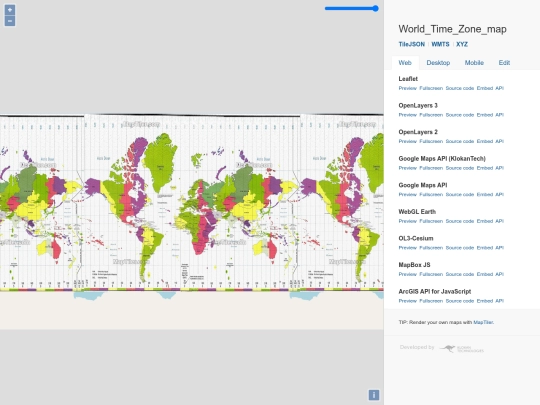Image resolution: width=540 pixels, height=405 pixels.
Task: Open Leaflet Preview
Action: pos(407,88)
